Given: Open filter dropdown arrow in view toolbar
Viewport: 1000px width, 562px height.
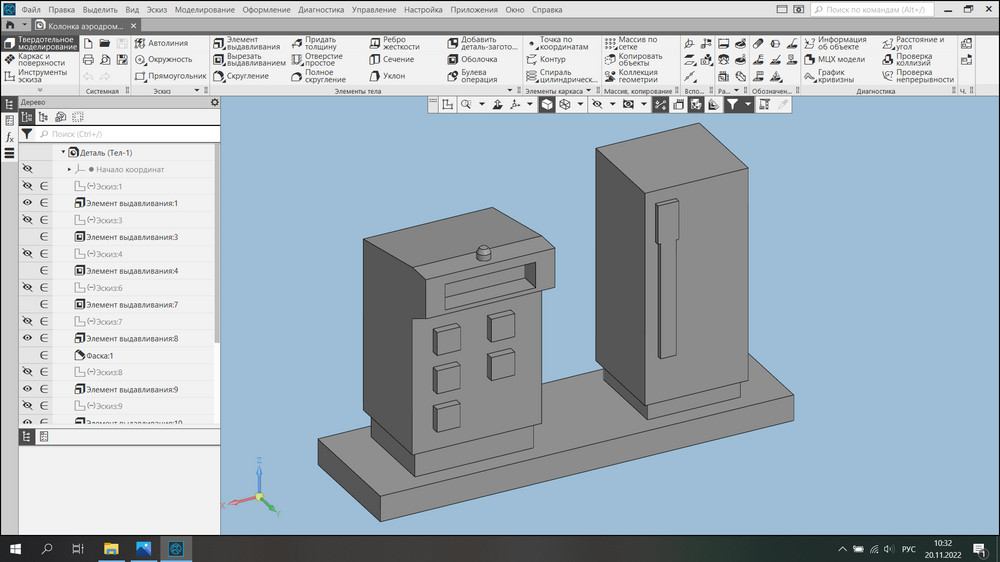Looking at the screenshot, I should click(x=747, y=105).
